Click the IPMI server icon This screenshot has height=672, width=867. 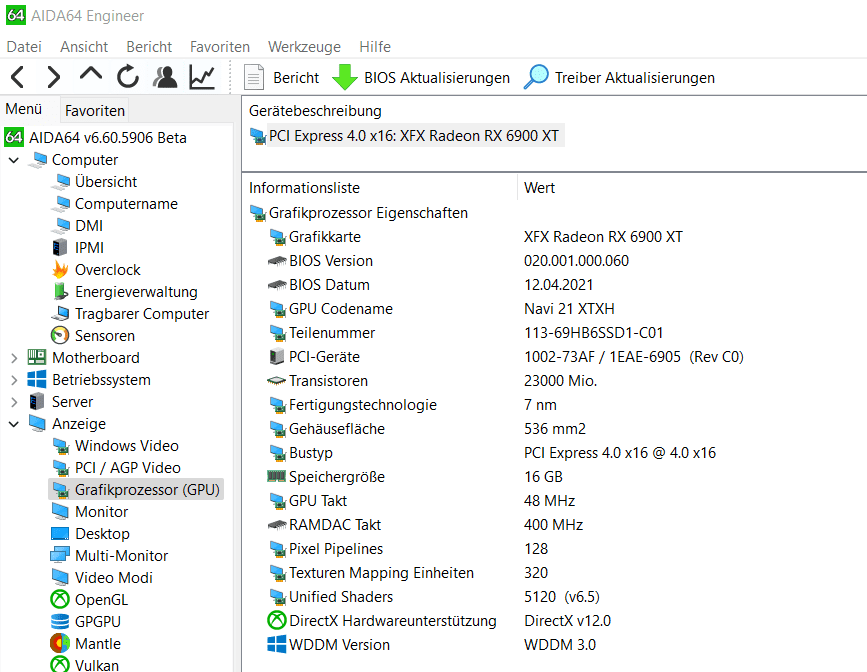pos(60,248)
